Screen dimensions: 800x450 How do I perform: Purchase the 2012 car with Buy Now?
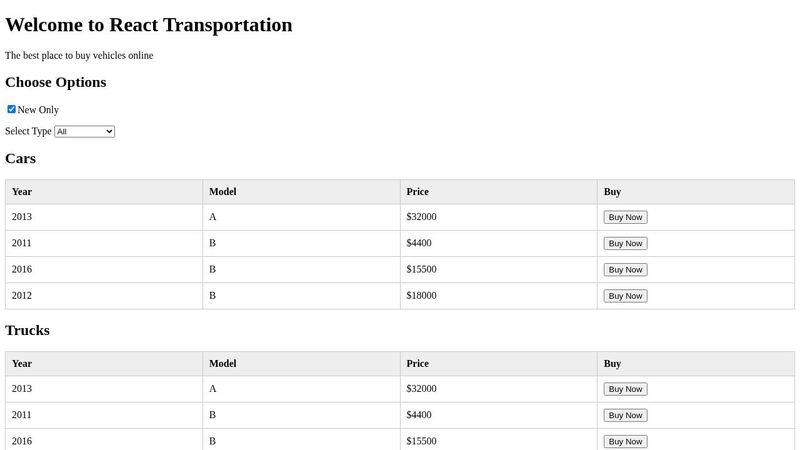click(x=625, y=296)
